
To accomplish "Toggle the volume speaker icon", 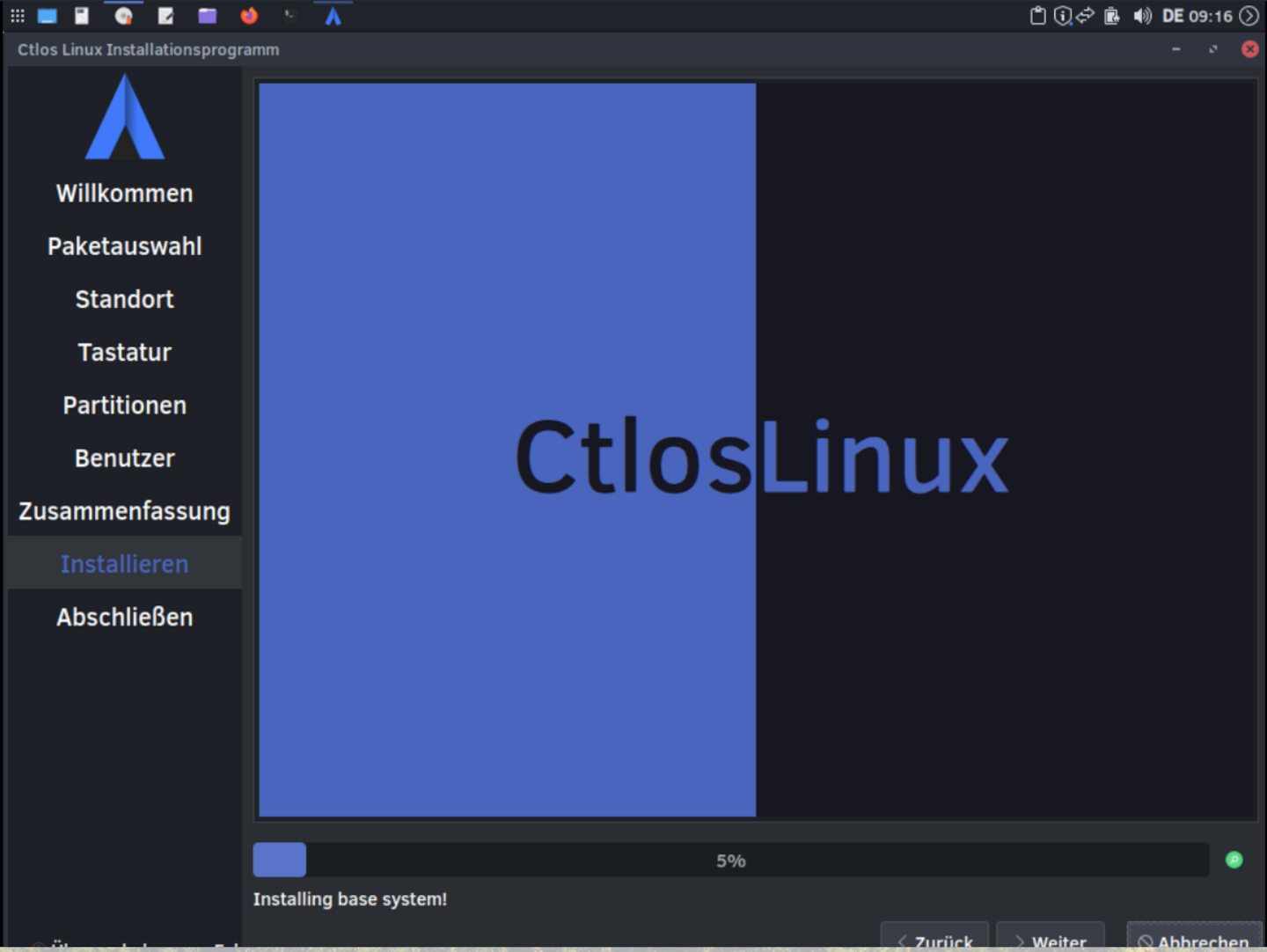I will [1142, 16].
